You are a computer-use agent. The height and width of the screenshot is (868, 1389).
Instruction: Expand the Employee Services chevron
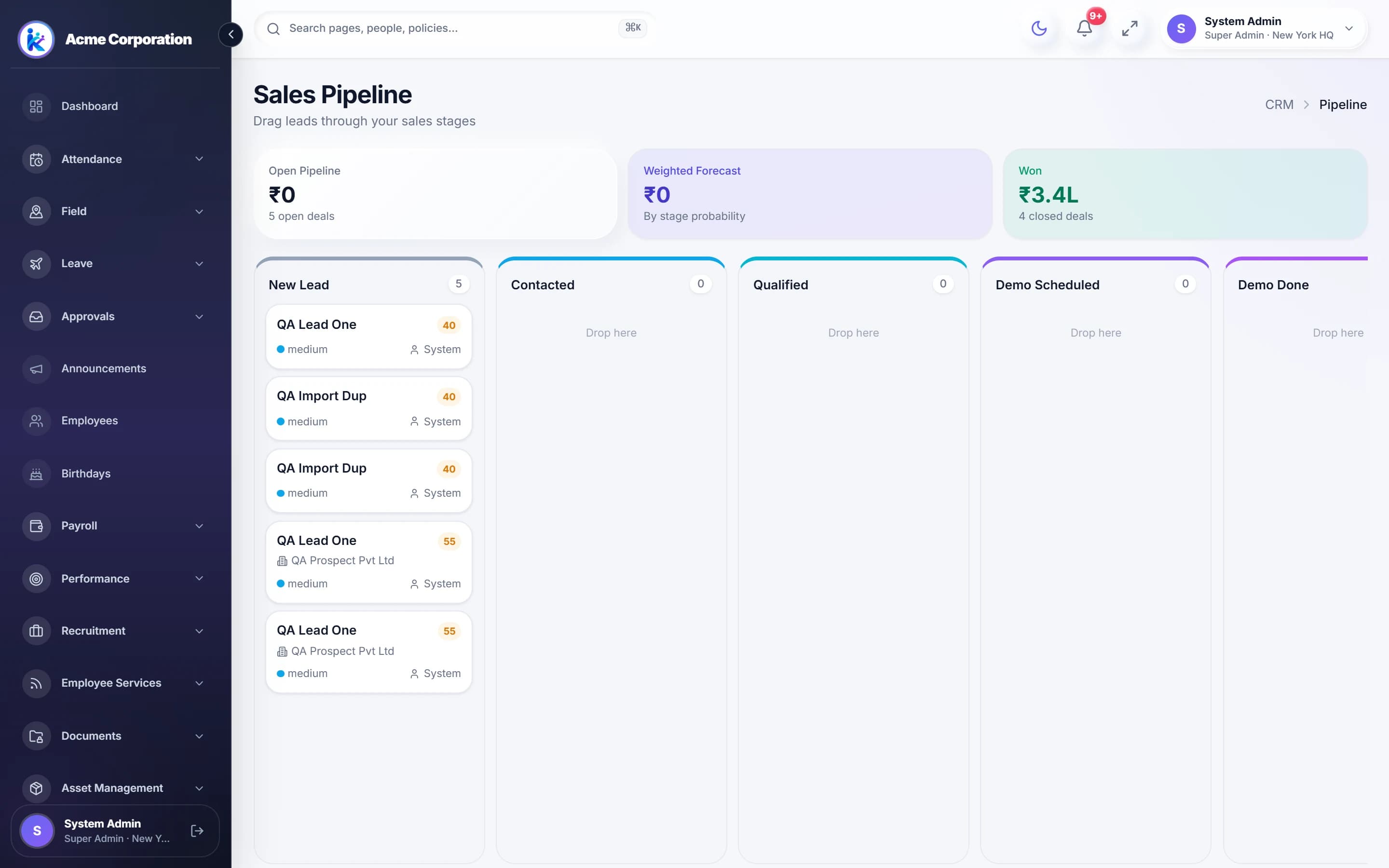[x=199, y=683]
